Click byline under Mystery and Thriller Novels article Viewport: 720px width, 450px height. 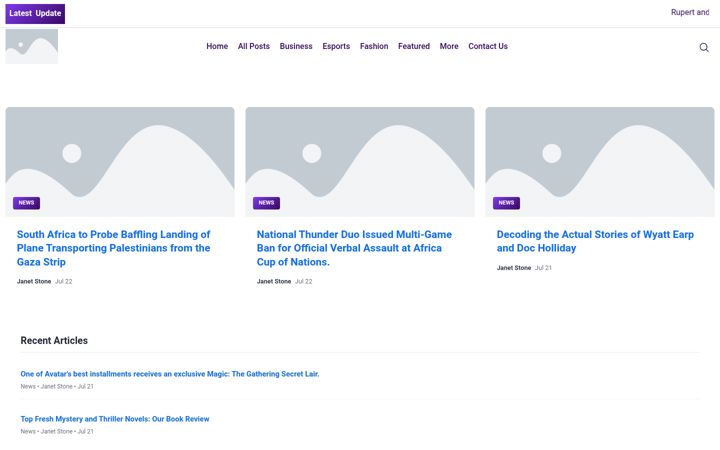[x=57, y=432]
